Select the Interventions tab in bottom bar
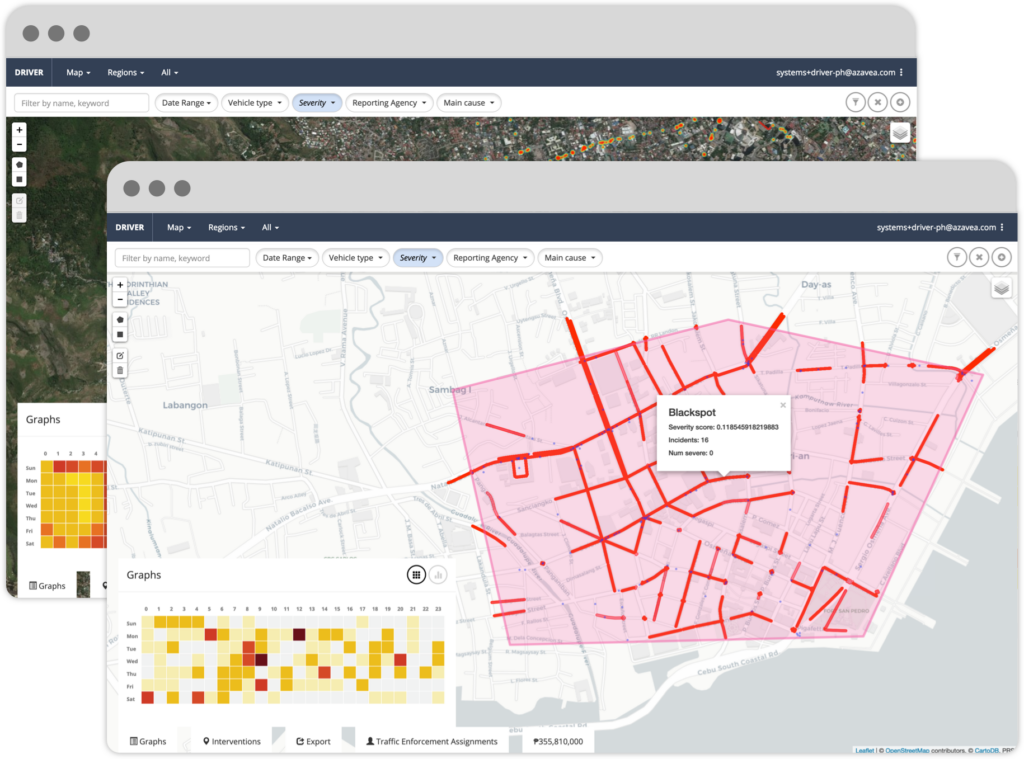The height and width of the screenshot is (759, 1024). tap(232, 741)
